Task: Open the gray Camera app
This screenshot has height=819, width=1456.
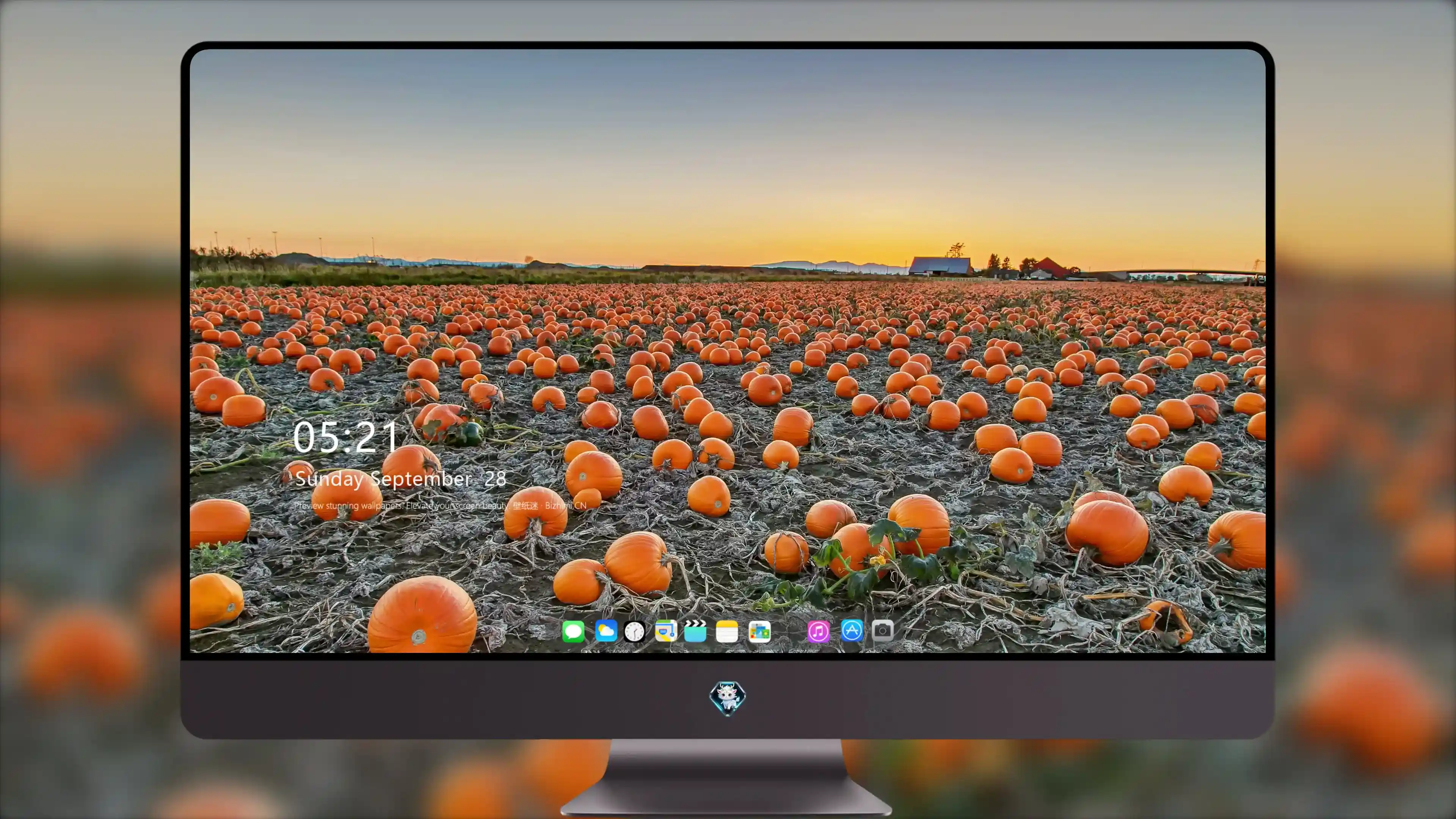Action: click(883, 630)
